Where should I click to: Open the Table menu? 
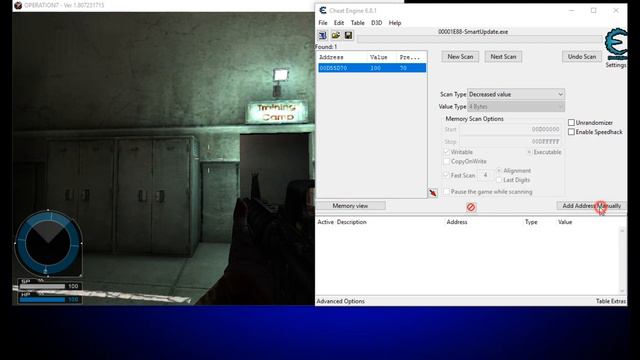pyautogui.click(x=358, y=23)
